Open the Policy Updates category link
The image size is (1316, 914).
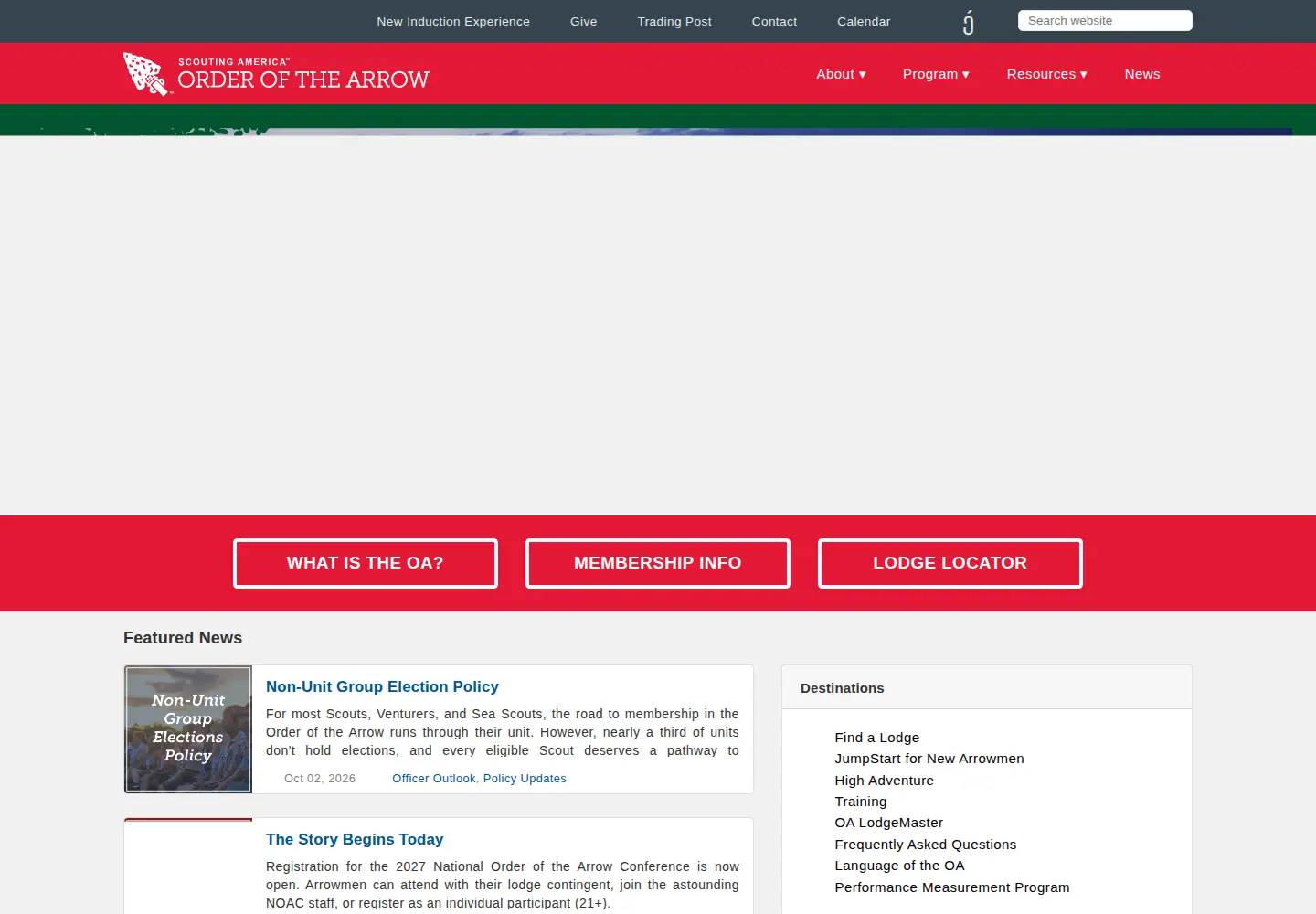(x=525, y=779)
